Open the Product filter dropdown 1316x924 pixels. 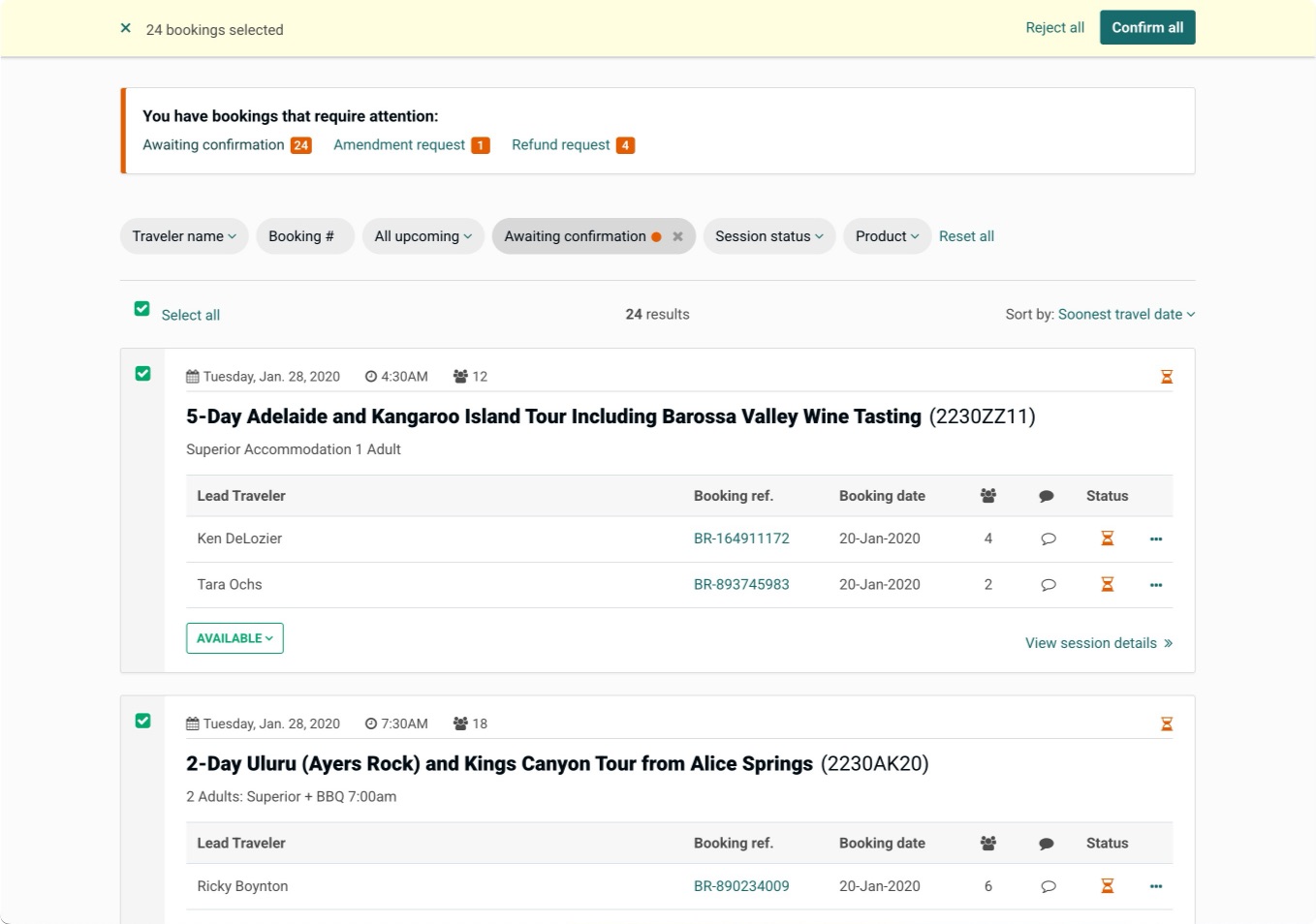887,236
